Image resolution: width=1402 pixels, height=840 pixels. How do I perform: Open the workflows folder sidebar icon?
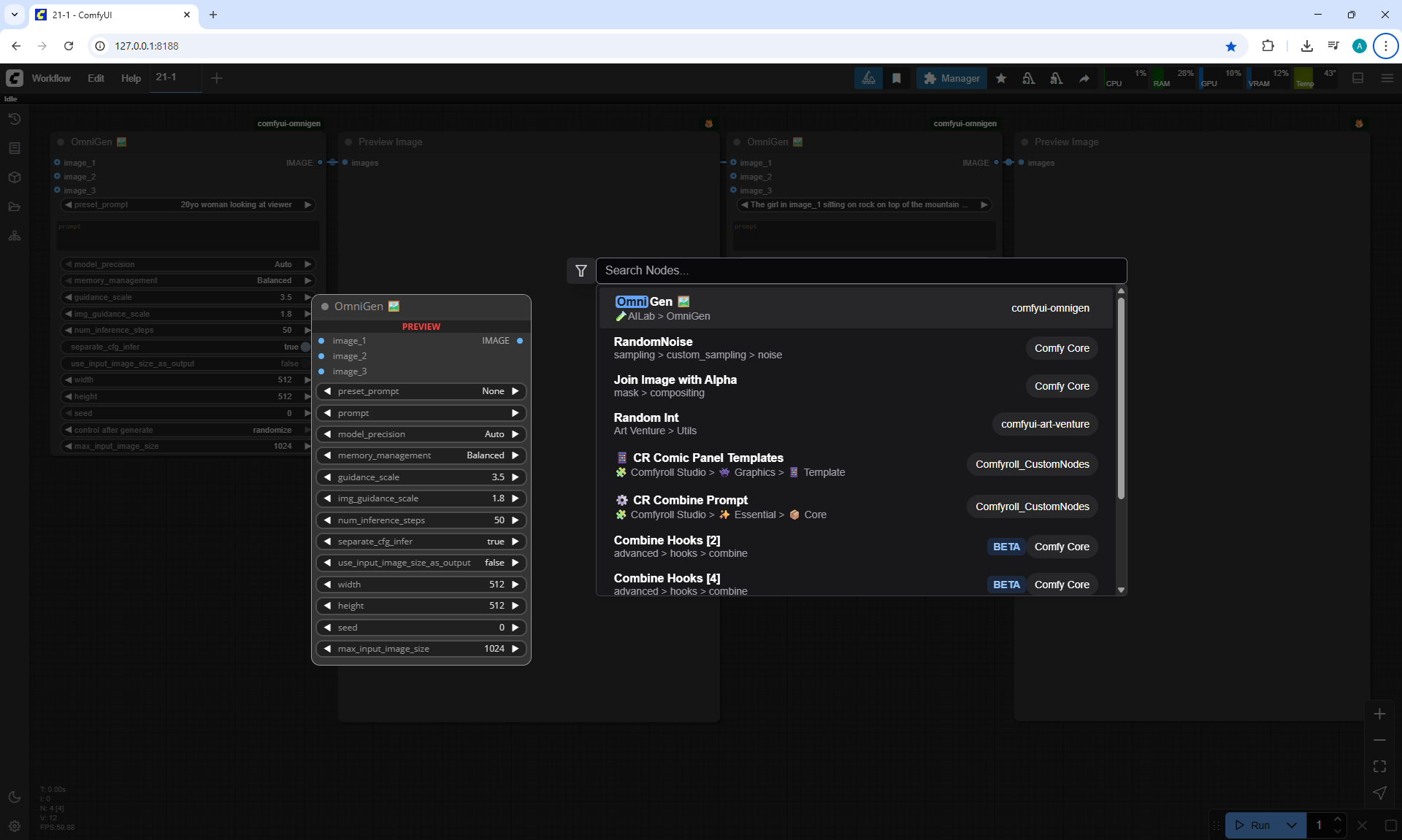(x=15, y=207)
